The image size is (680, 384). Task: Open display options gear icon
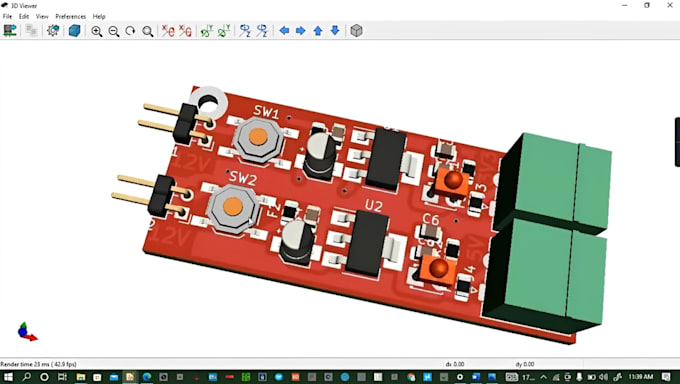click(x=53, y=30)
